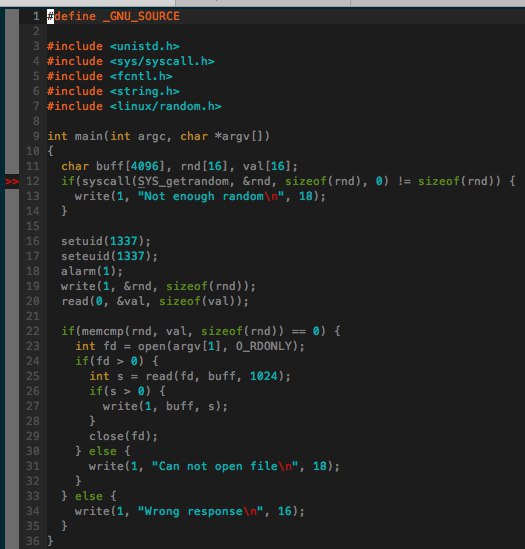Click the "Can not open file\n" string

pyautogui.click(x=224, y=466)
